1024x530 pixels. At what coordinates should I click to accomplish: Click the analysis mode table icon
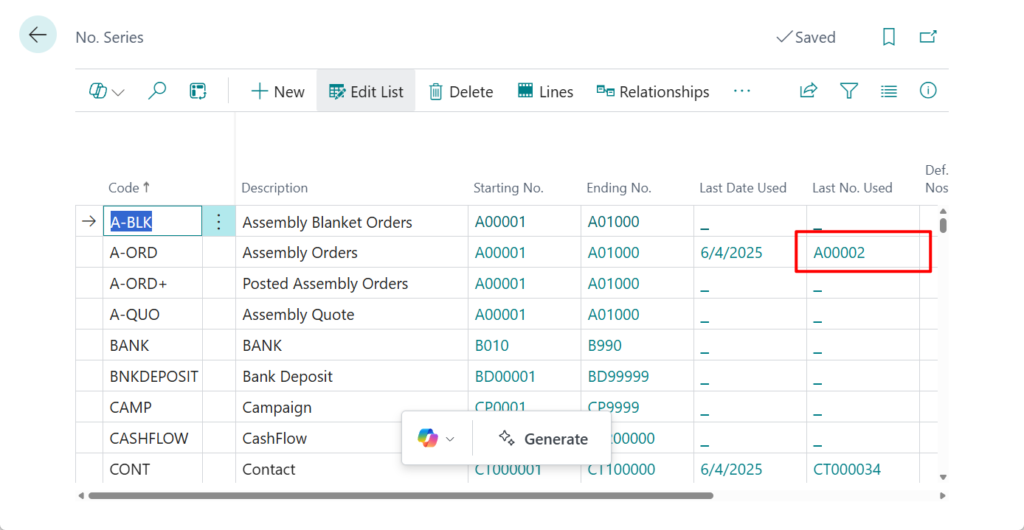pyautogui.click(x=198, y=91)
